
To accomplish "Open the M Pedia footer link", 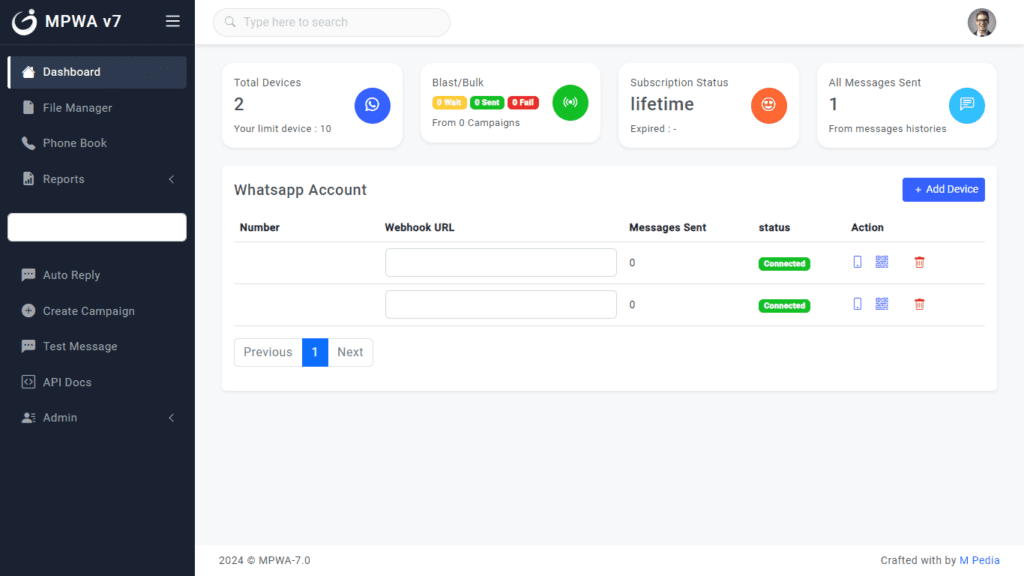I will [x=979, y=560].
